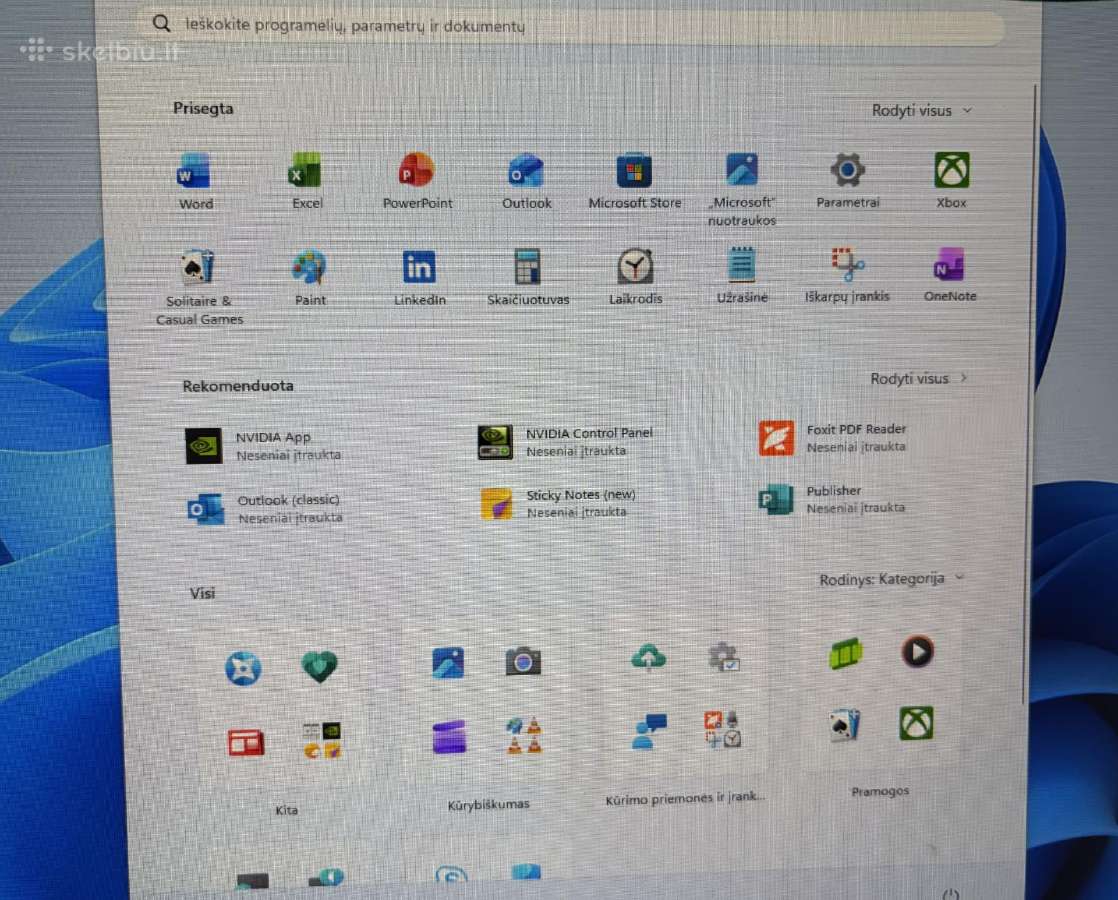
Task: Open Skaičiuotuvas calculator
Action: (528, 277)
